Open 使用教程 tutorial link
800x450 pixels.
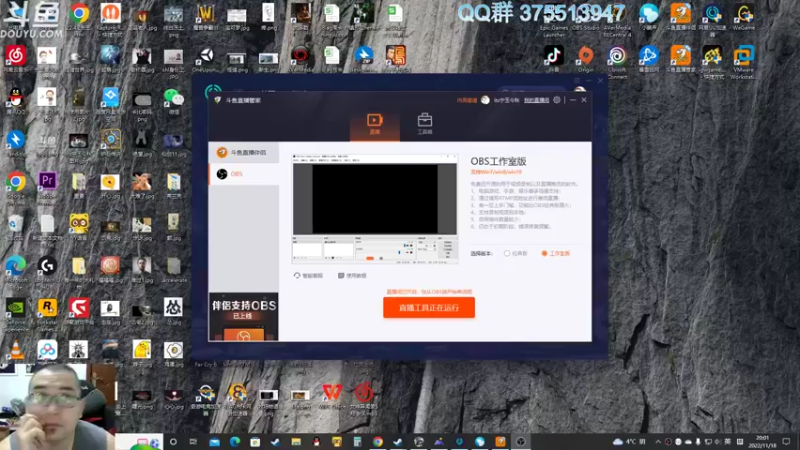[x=352, y=276]
